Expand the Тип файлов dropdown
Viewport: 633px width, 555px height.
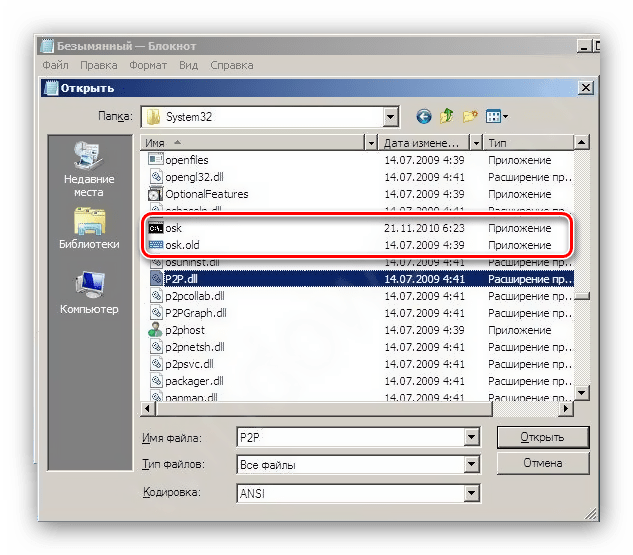point(472,465)
